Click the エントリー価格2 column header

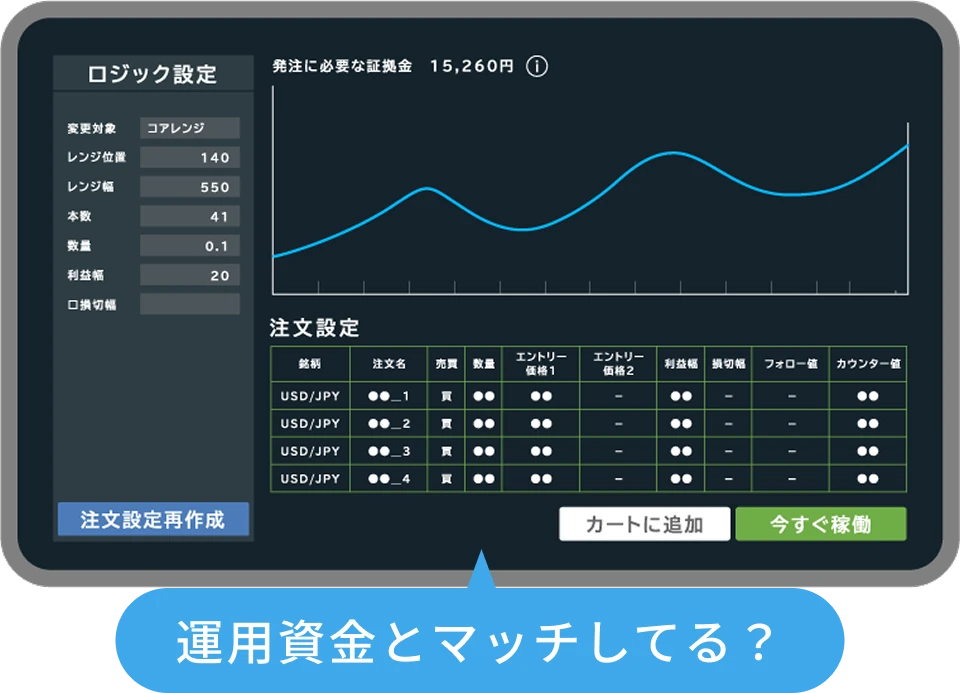(618, 364)
